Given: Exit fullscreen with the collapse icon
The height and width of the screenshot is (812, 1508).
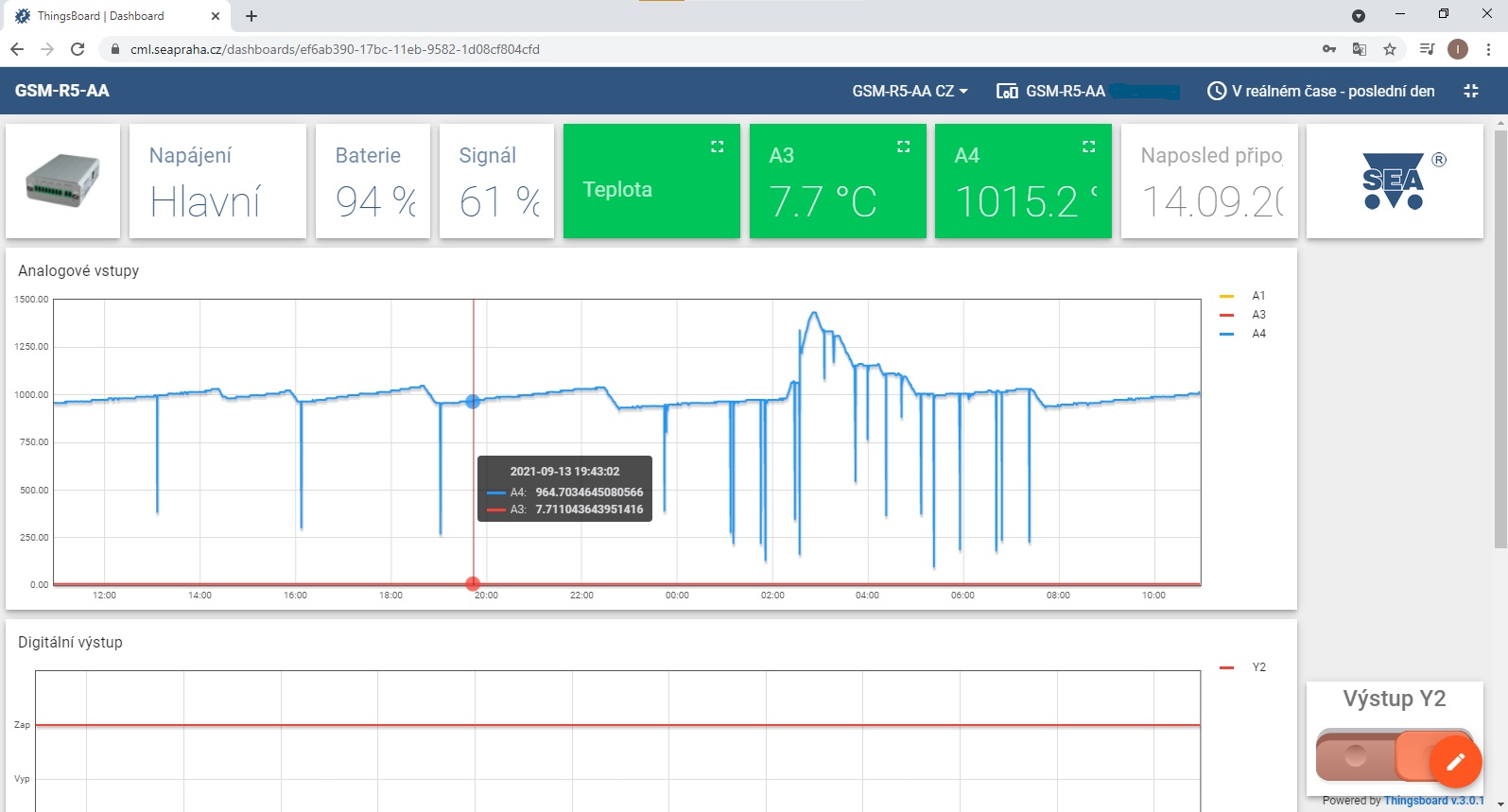Looking at the screenshot, I should [1471, 91].
